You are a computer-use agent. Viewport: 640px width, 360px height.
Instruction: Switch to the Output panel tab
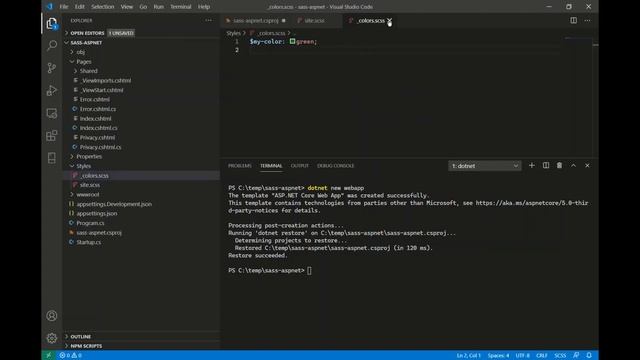pos(300,166)
